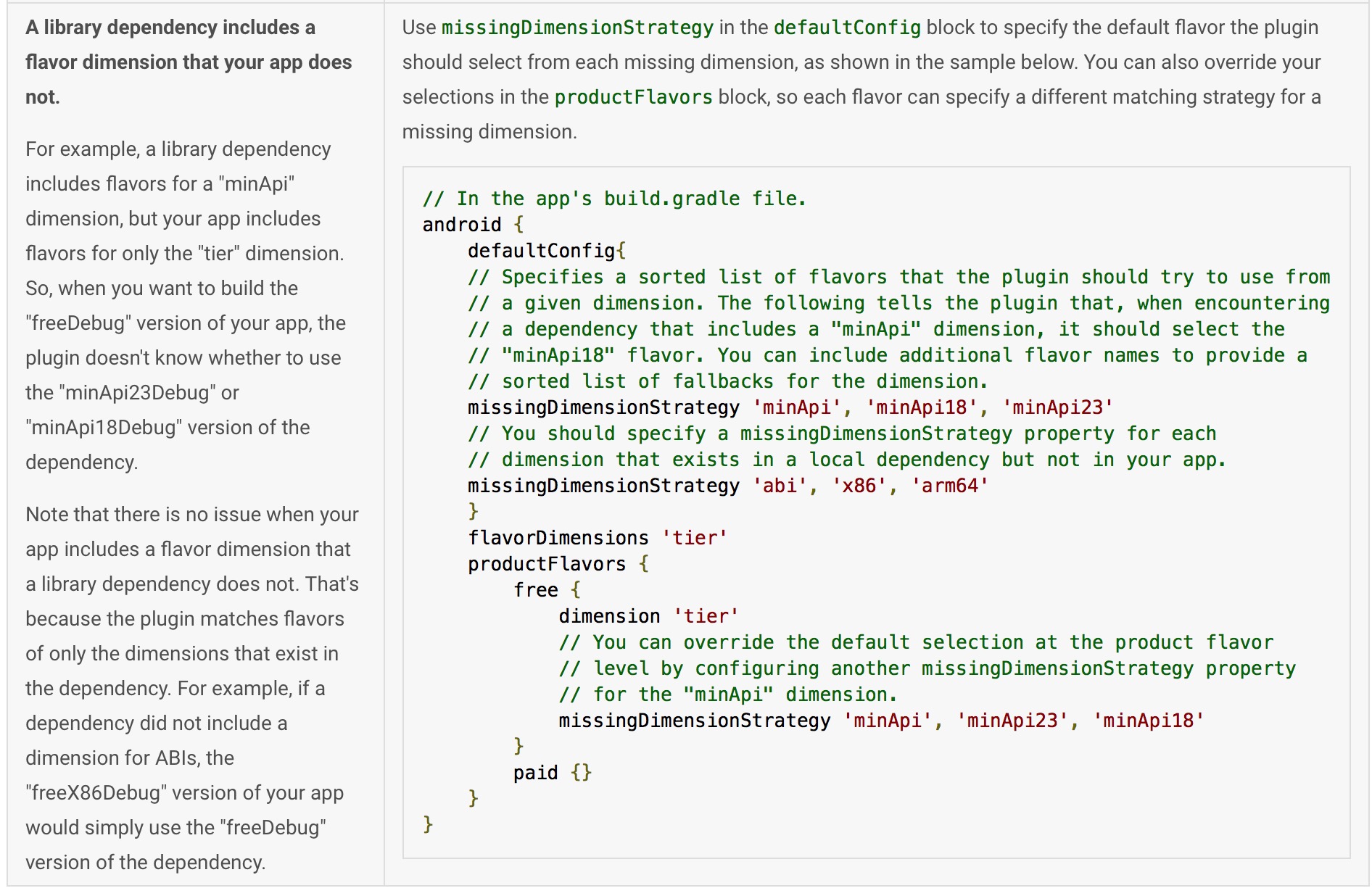The width and height of the screenshot is (1372, 896).
Task: Click the productFlavors inline code mention
Action: pyautogui.click(x=632, y=96)
